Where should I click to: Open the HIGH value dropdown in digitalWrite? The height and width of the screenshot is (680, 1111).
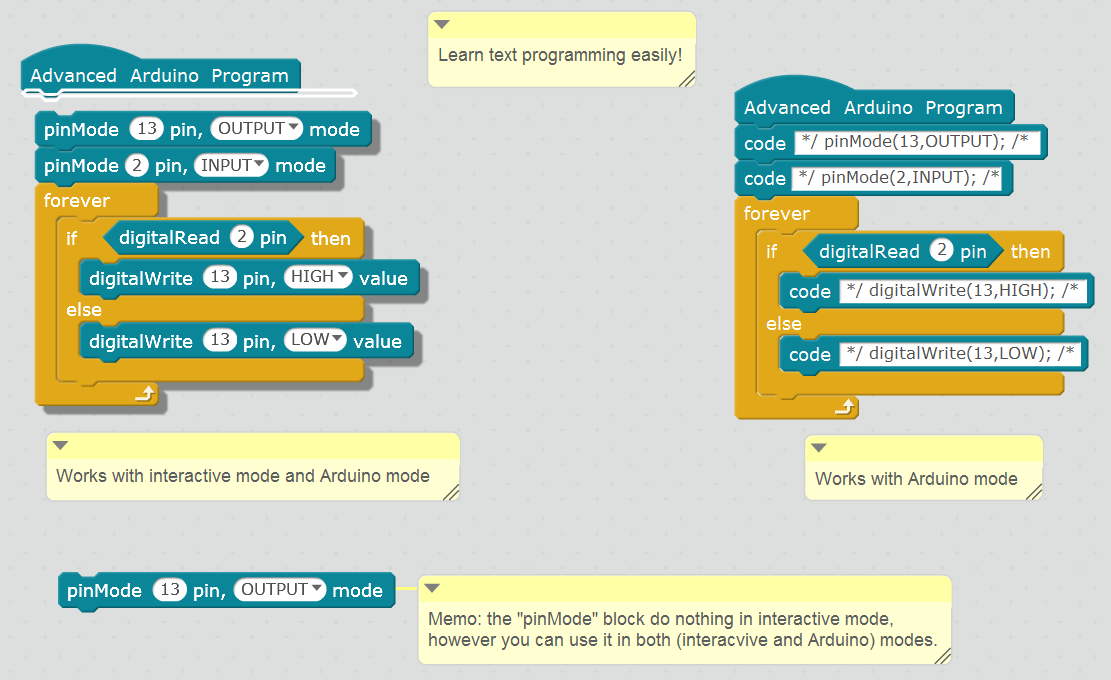tap(342, 277)
